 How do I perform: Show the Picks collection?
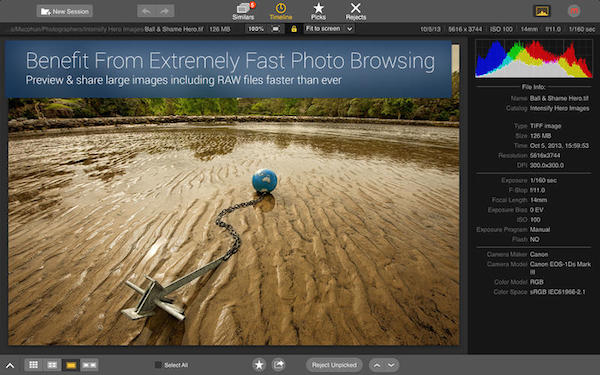pyautogui.click(x=318, y=11)
